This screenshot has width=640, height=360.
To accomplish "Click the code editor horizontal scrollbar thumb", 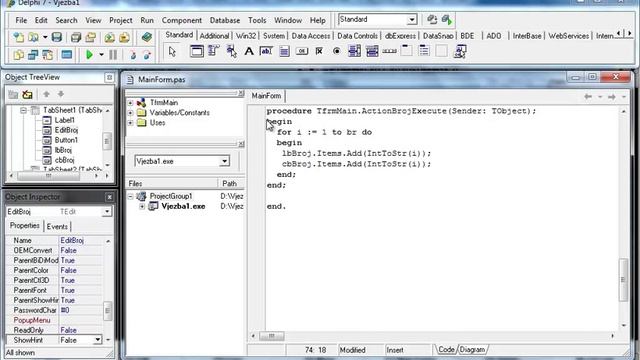I will pyautogui.click(x=271, y=336).
